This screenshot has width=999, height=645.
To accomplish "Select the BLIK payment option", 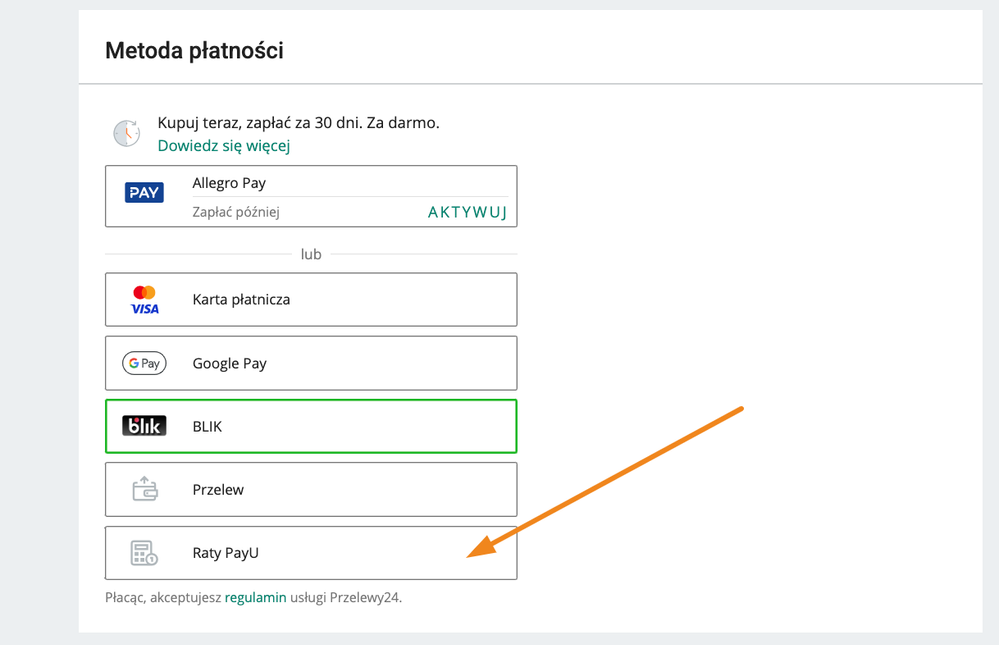I will pyautogui.click(x=208, y=427).
